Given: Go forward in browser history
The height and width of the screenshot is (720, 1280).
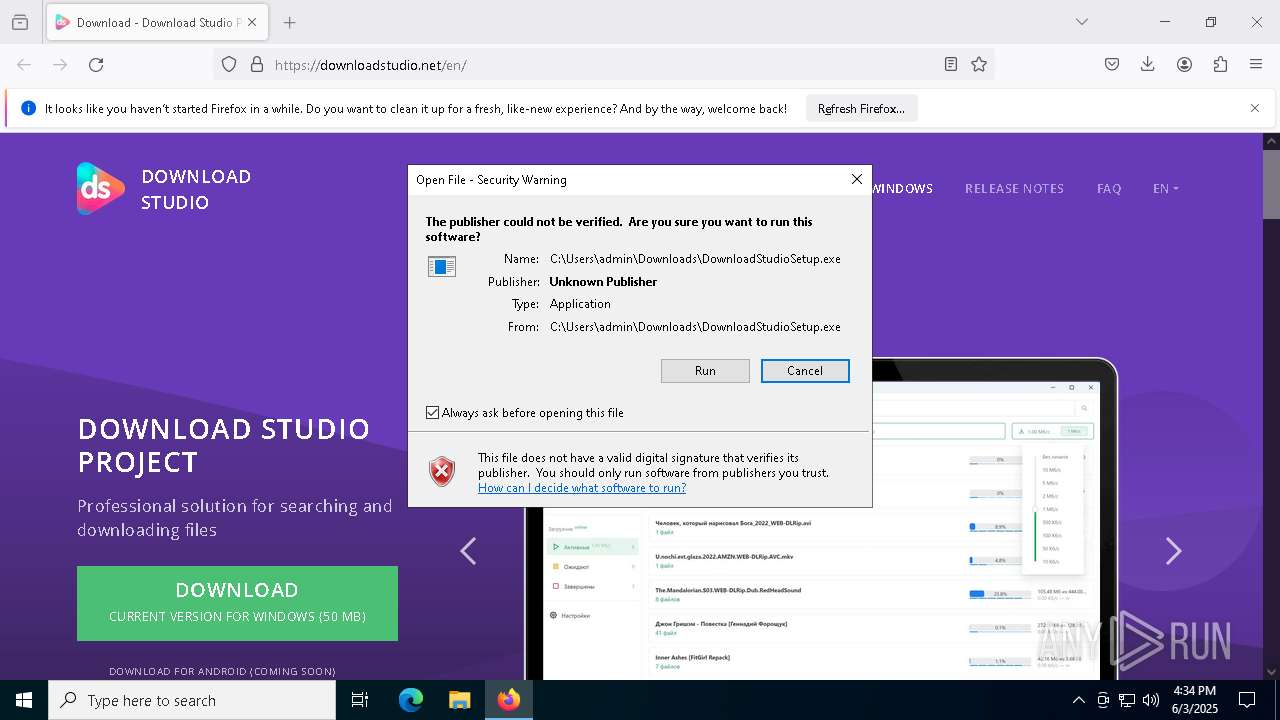Looking at the screenshot, I should point(60,64).
